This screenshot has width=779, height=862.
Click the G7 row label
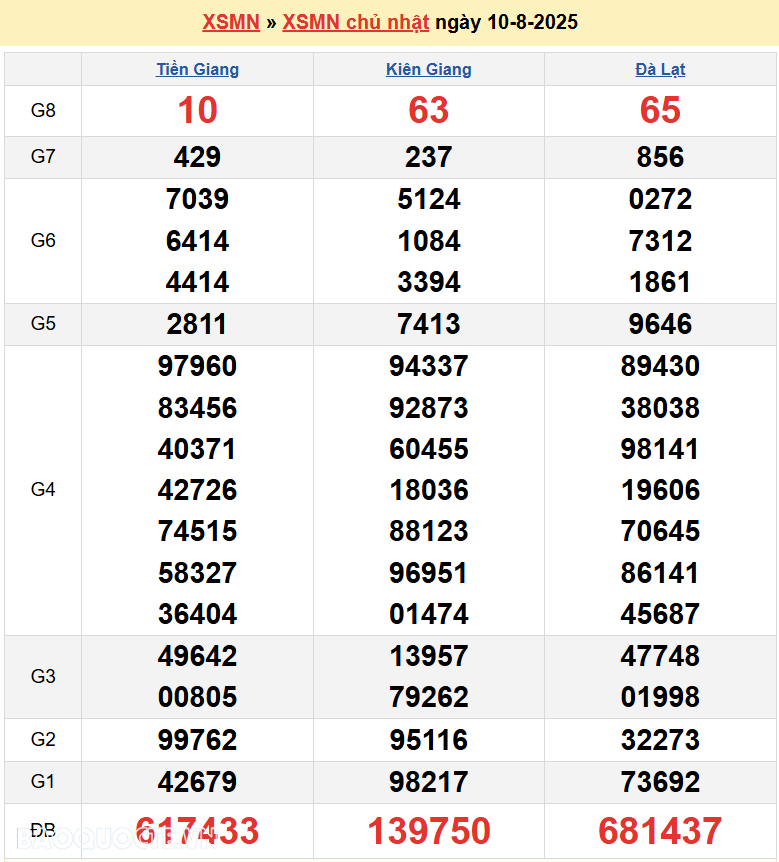tap(43, 157)
